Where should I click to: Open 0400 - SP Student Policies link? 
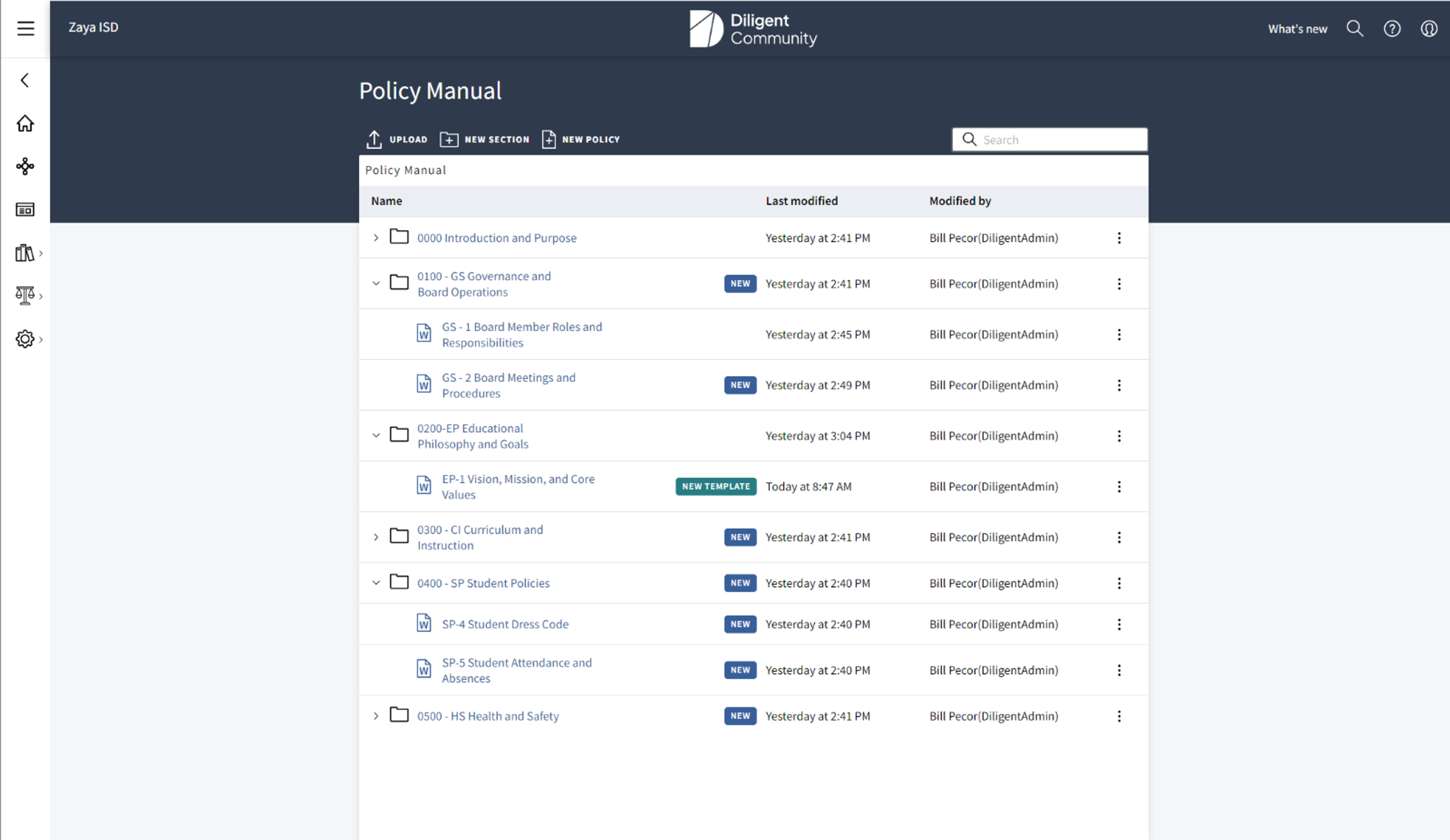click(x=483, y=583)
